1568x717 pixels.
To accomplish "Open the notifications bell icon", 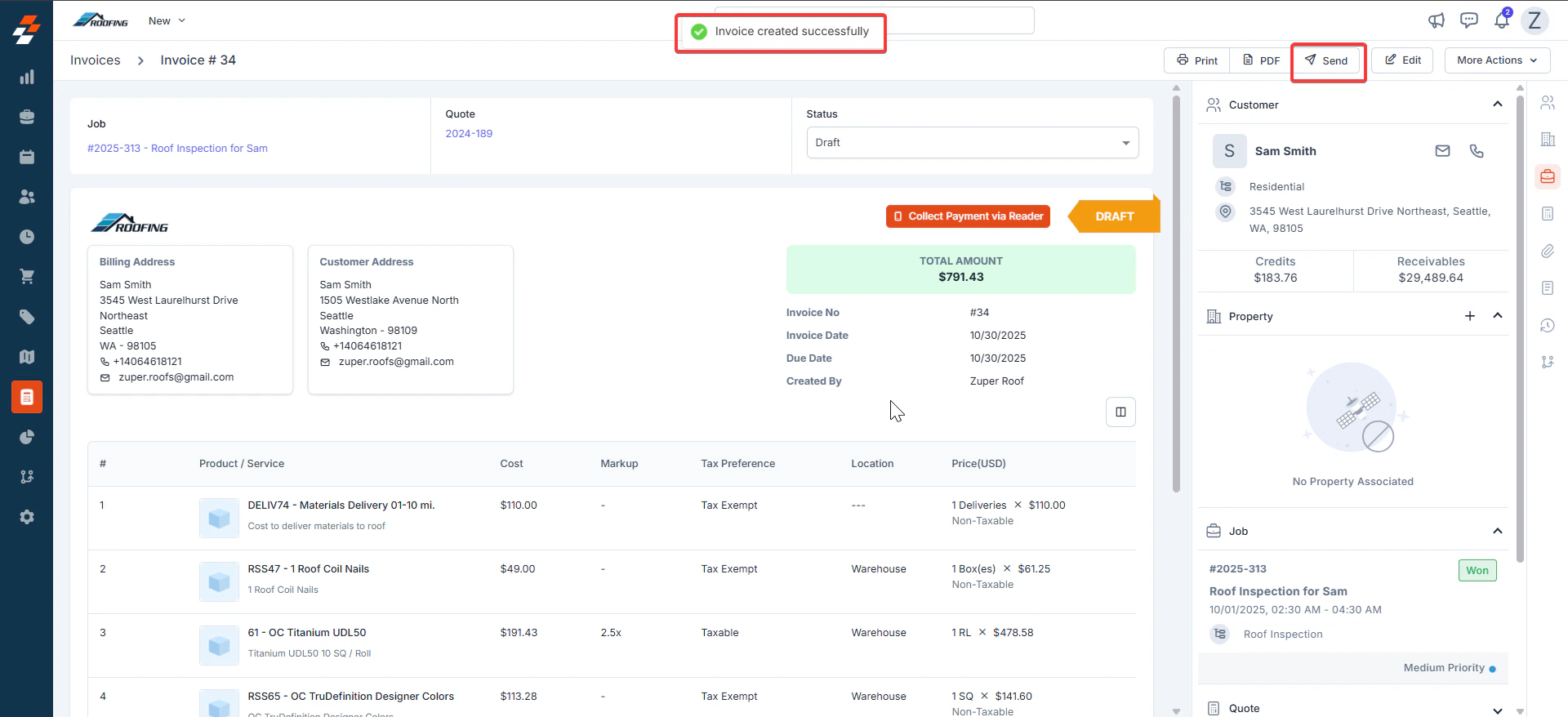I will [1502, 20].
